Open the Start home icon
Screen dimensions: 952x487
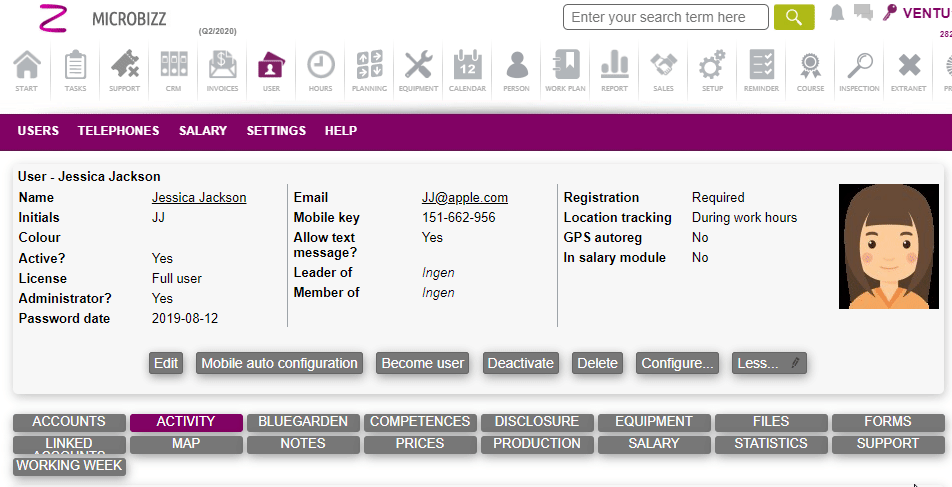(27, 71)
